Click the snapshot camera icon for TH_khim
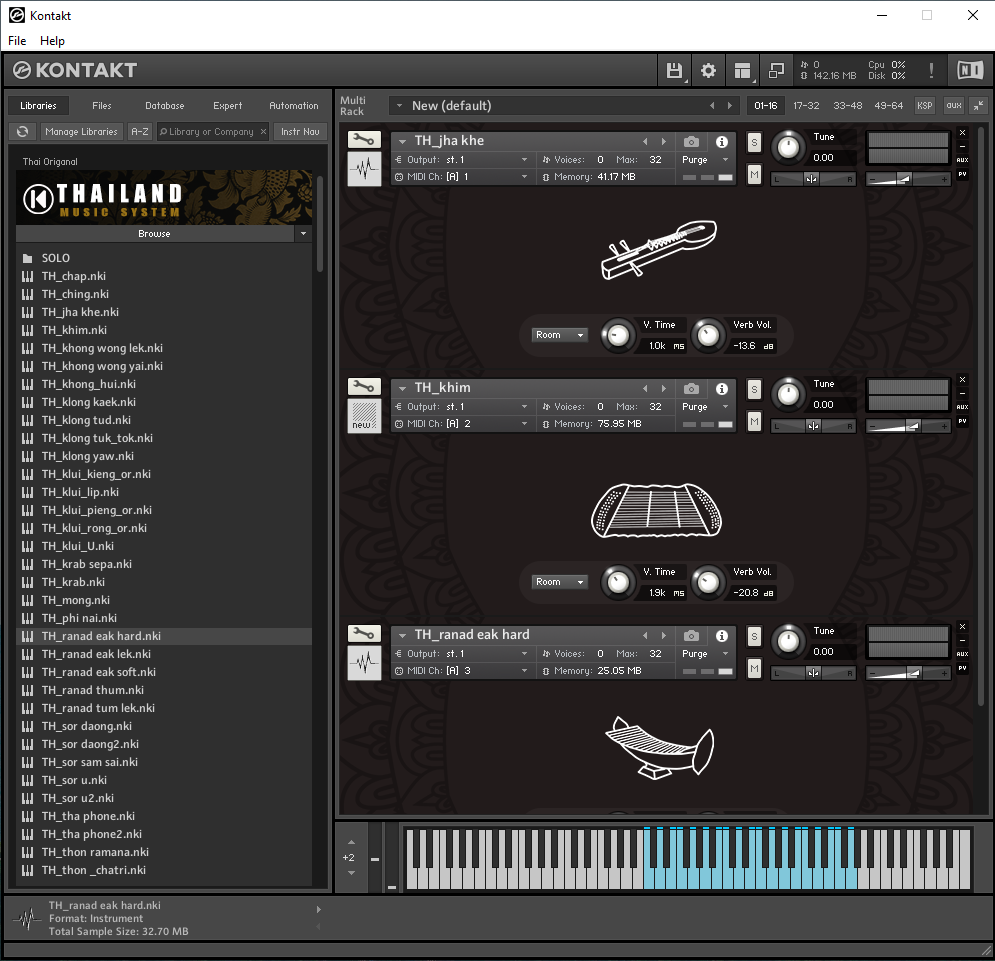The height and width of the screenshot is (961, 995). coord(692,388)
